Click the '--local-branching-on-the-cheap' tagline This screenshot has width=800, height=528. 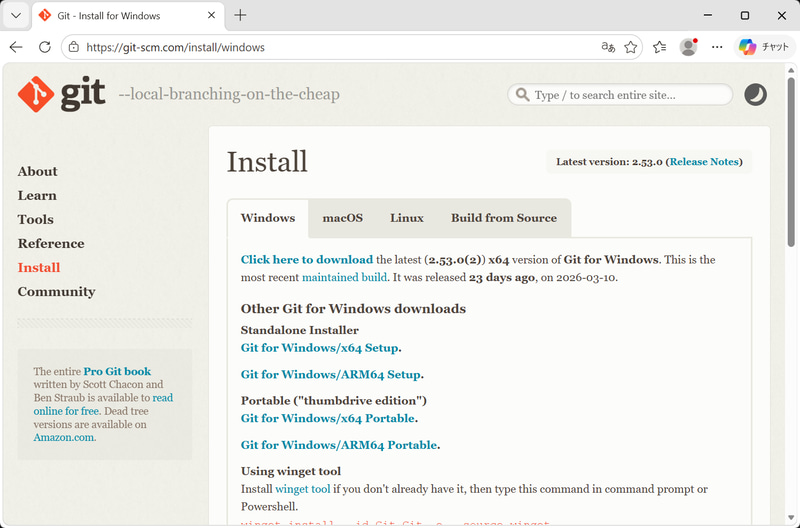(229, 94)
